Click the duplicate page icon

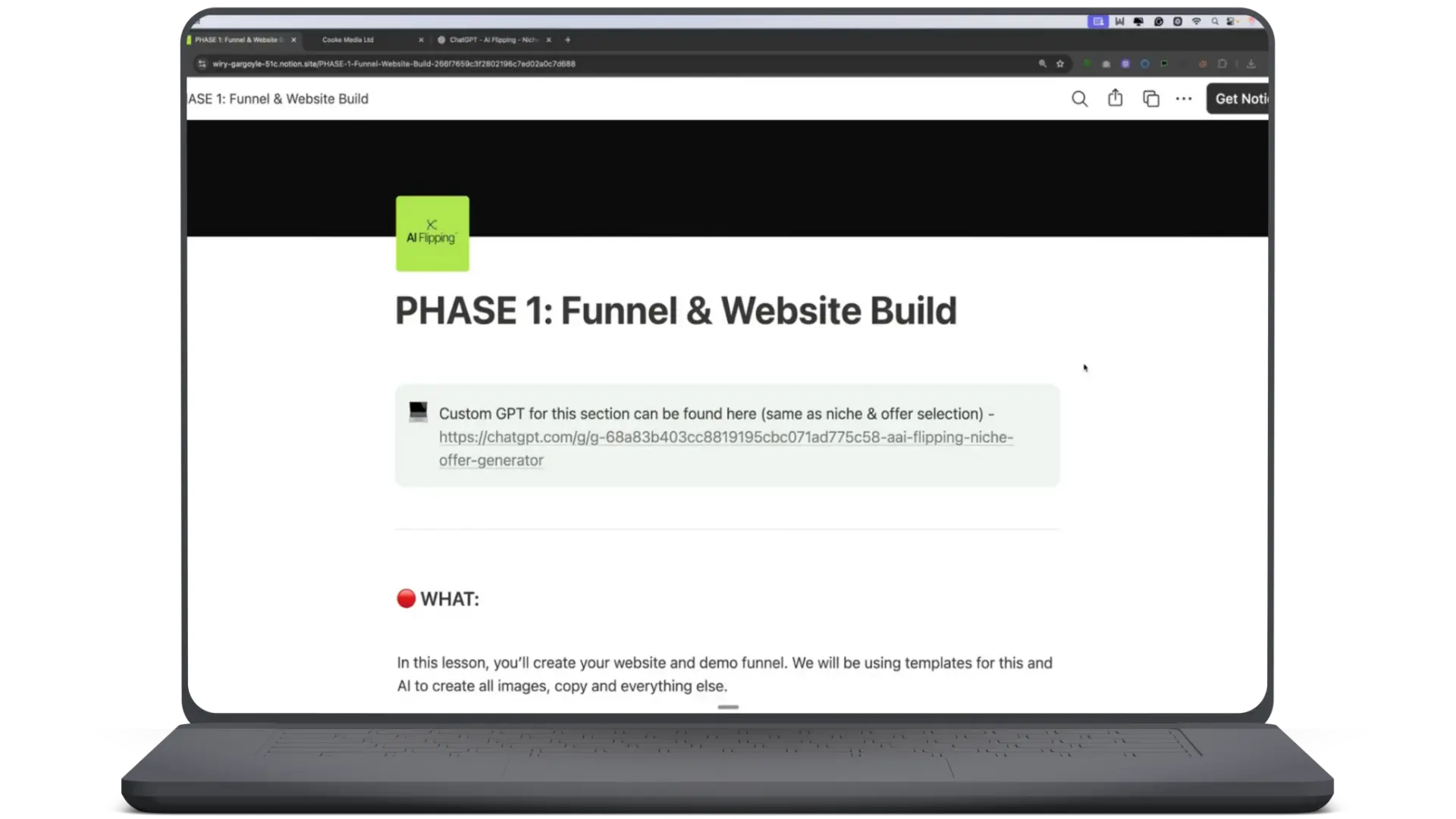[1150, 99]
